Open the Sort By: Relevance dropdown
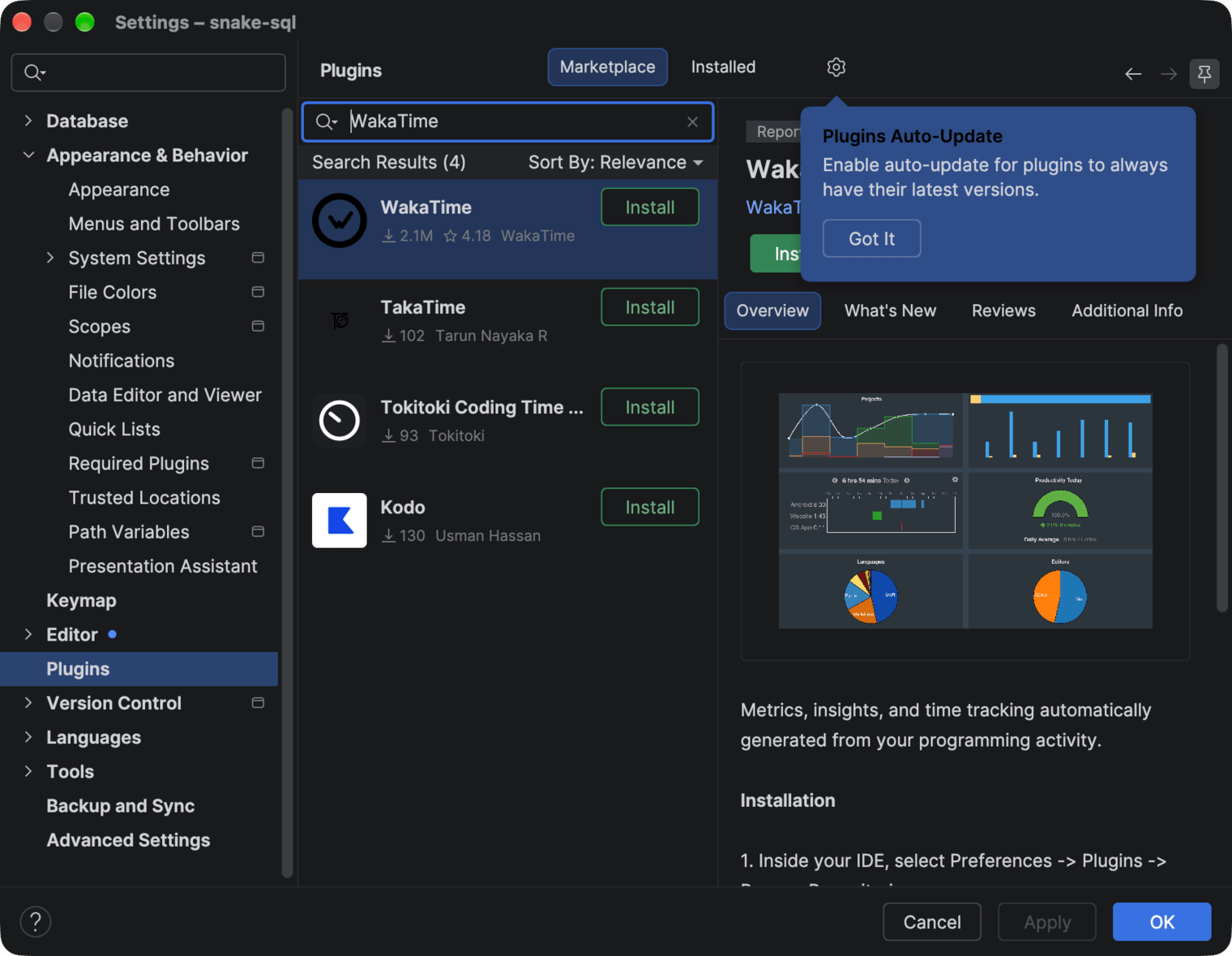This screenshot has width=1232, height=956. [x=615, y=162]
